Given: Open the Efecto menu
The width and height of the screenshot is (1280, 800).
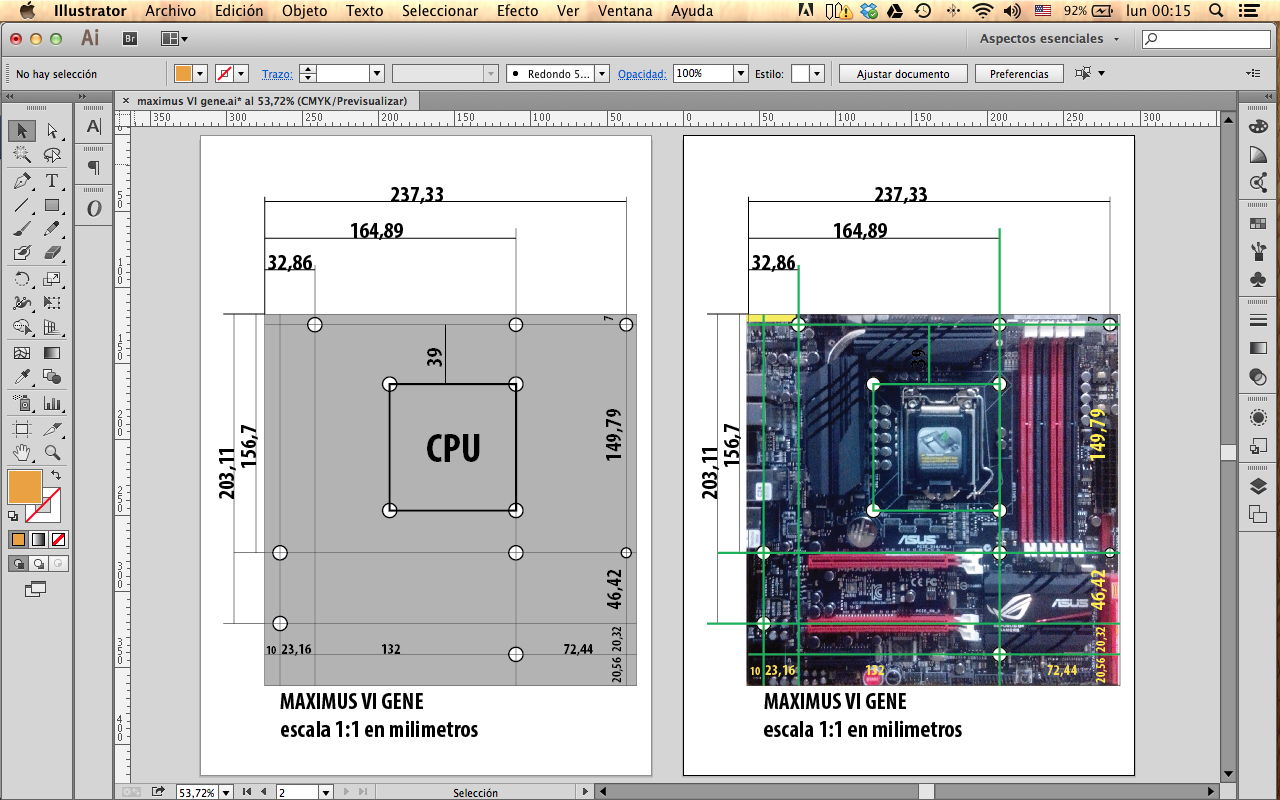Looking at the screenshot, I should pyautogui.click(x=518, y=11).
